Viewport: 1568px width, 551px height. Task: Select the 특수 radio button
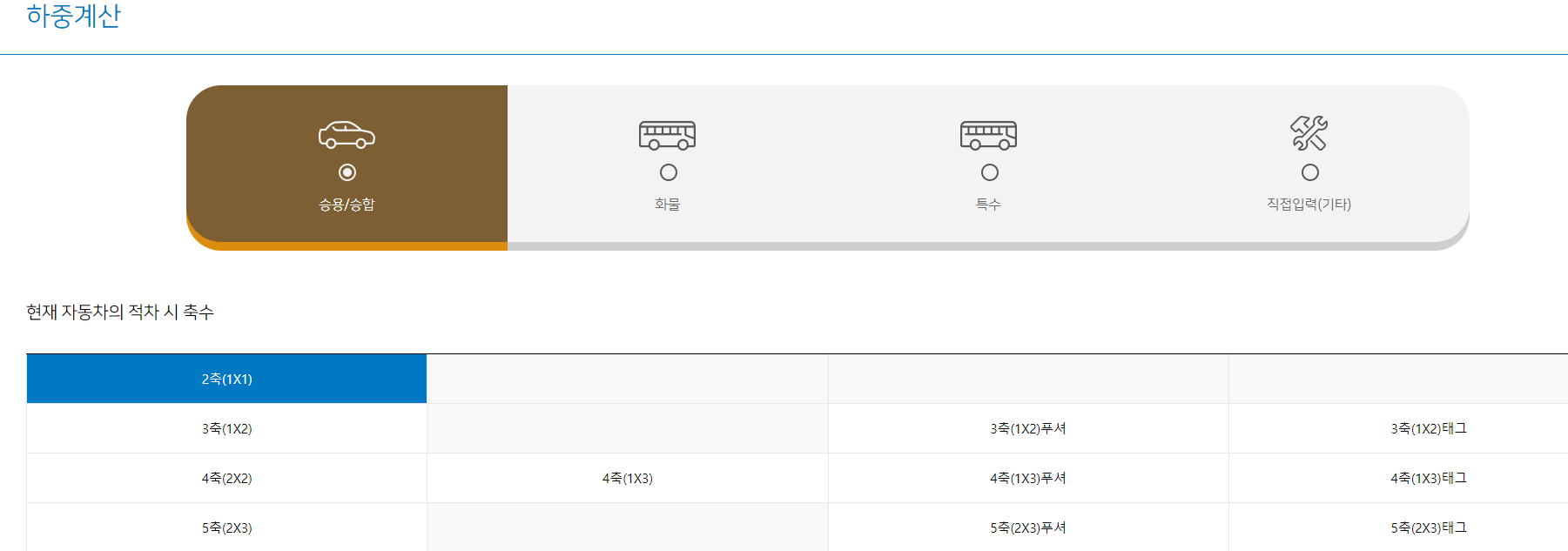[990, 172]
